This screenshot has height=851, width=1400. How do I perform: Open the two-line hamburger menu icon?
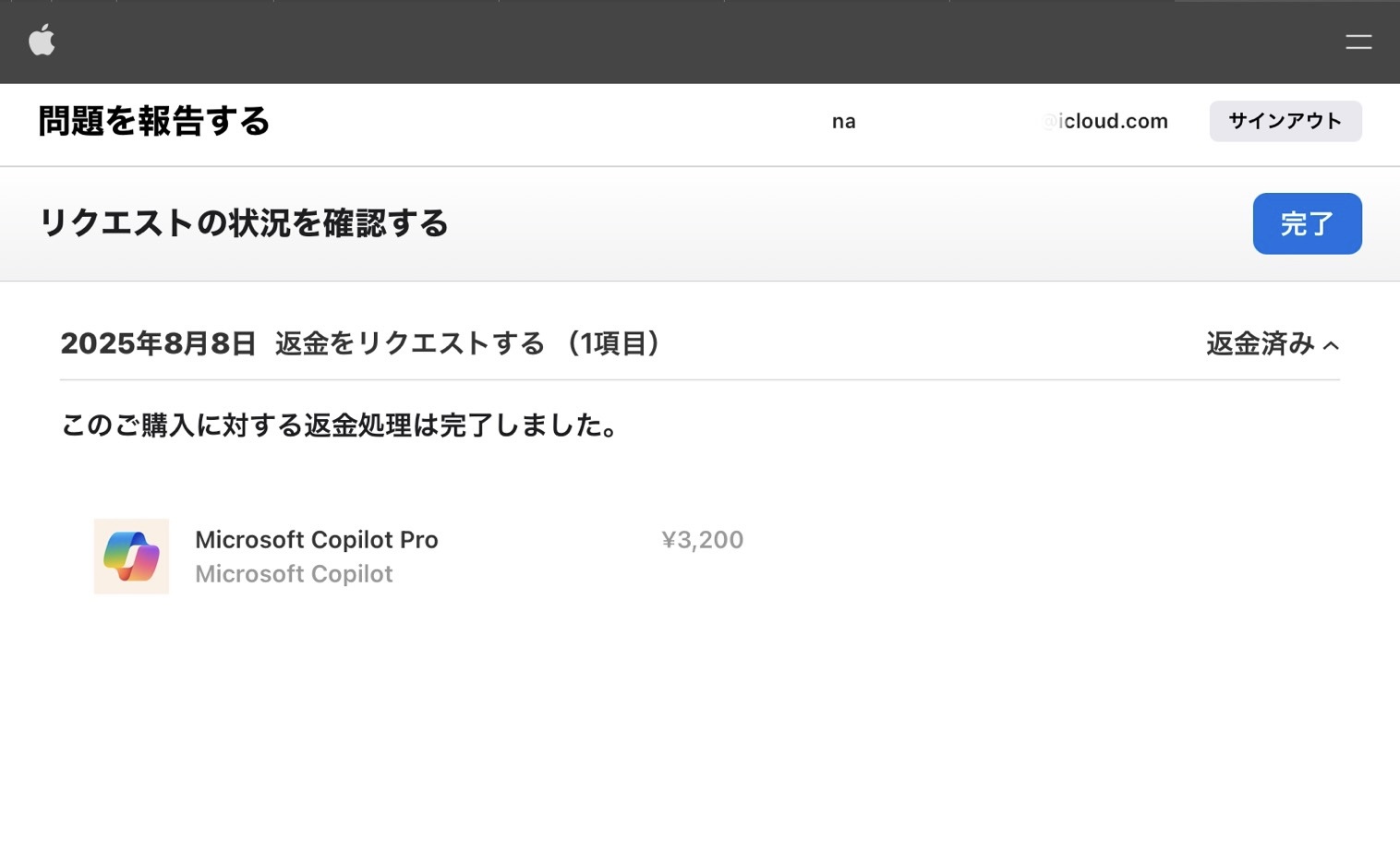[x=1358, y=42]
